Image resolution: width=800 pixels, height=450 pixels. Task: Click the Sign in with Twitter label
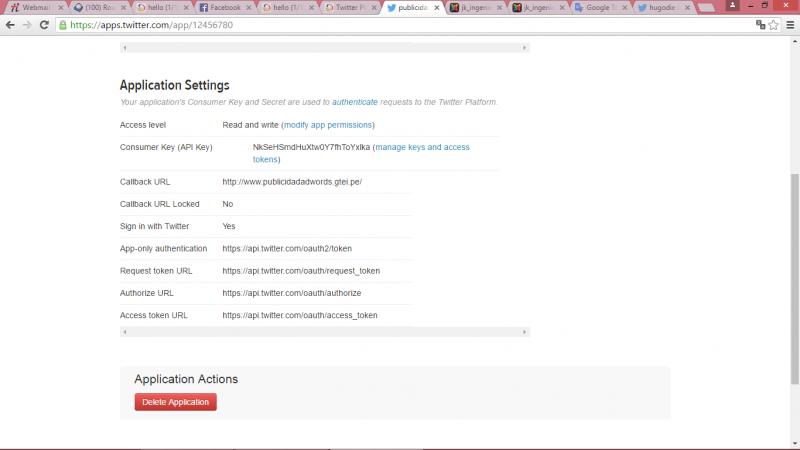[x=155, y=226]
